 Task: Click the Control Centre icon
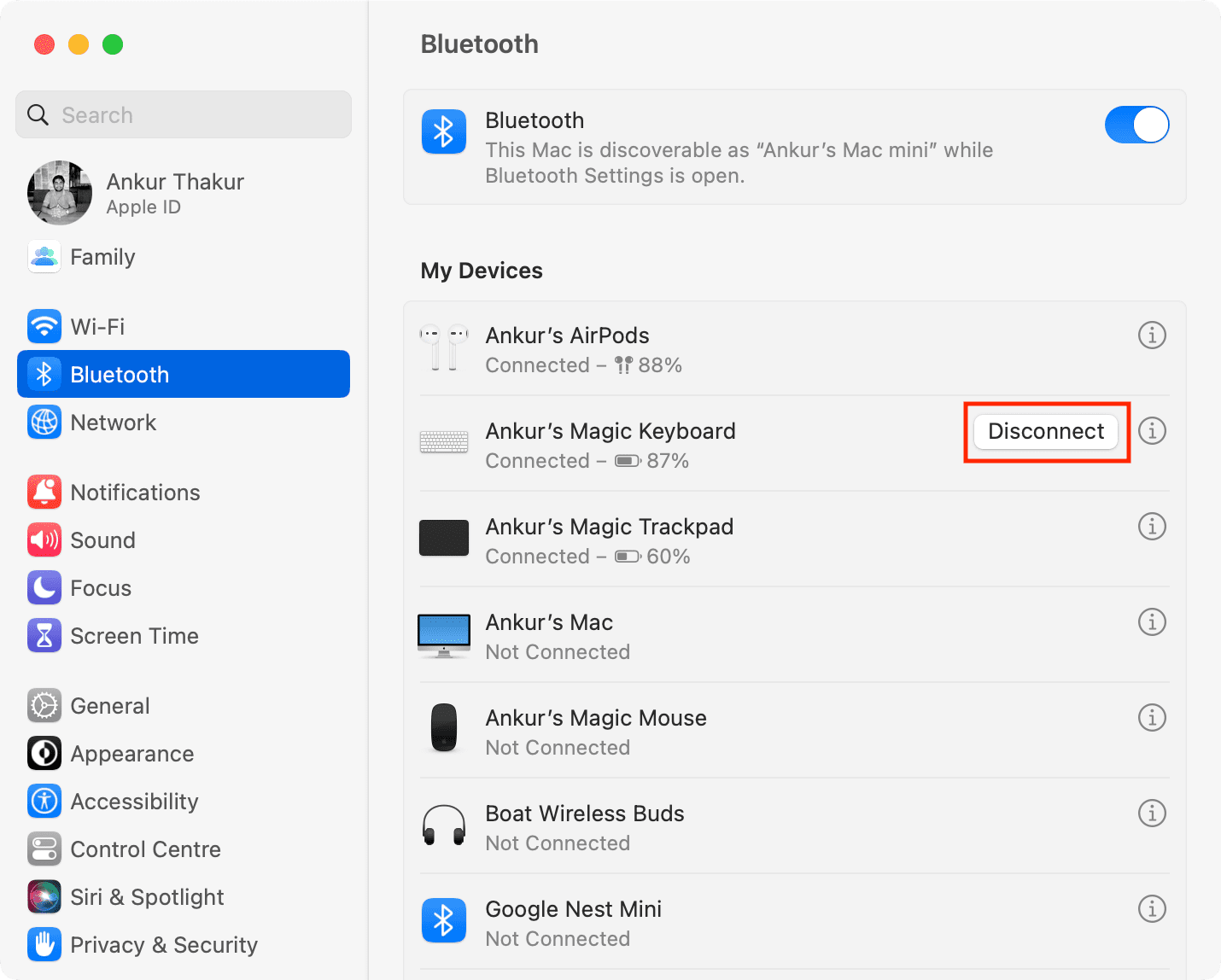pos(44,849)
